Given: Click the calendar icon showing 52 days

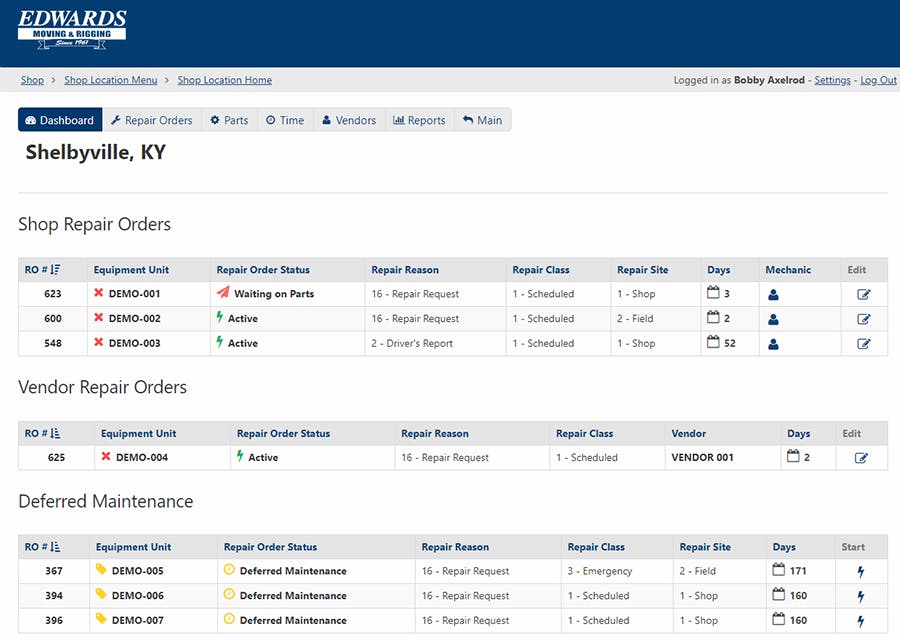Looking at the screenshot, I should (x=713, y=342).
